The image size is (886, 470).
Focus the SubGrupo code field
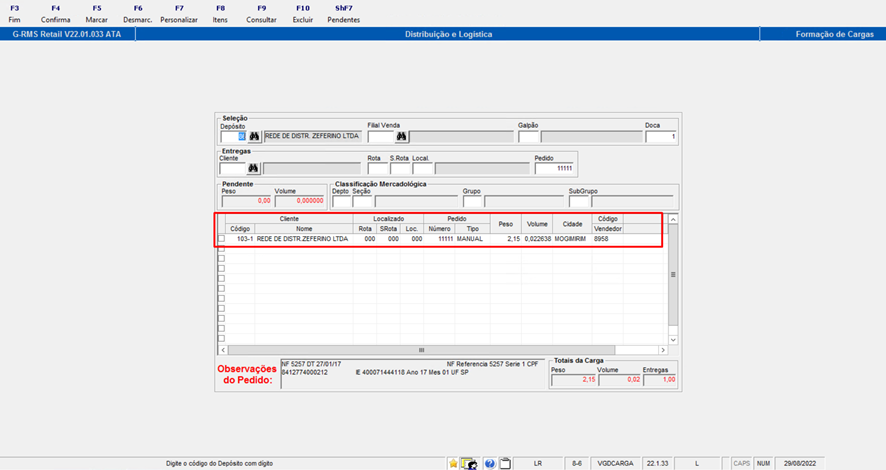click(579, 201)
